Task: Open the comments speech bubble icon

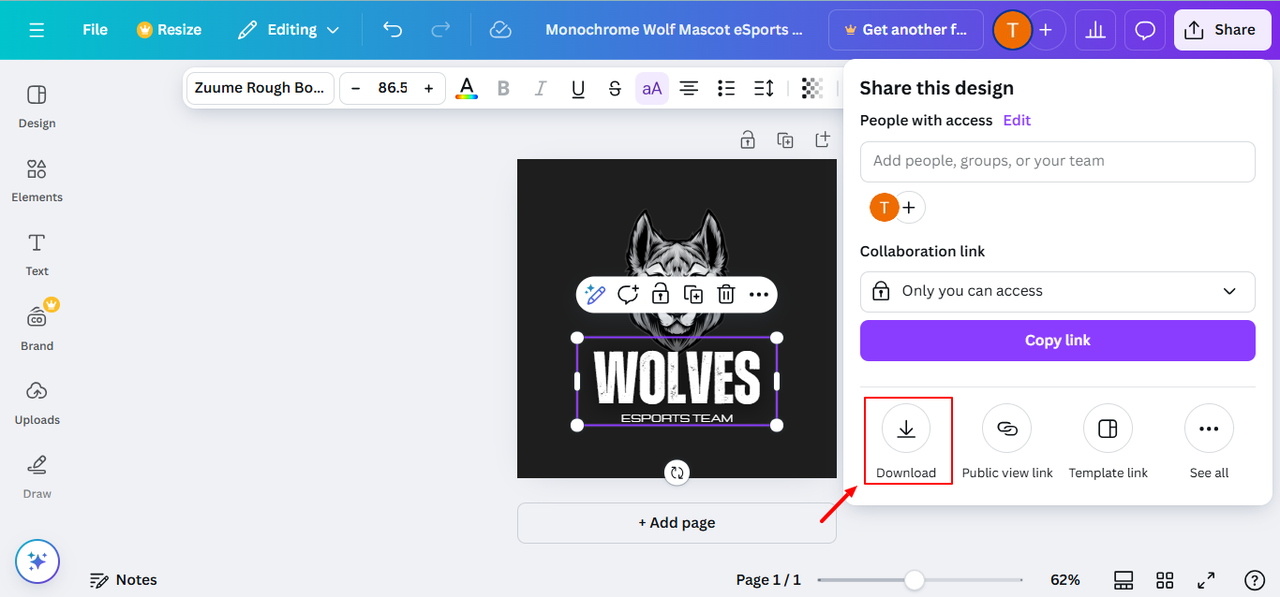Action: (1145, 30)
